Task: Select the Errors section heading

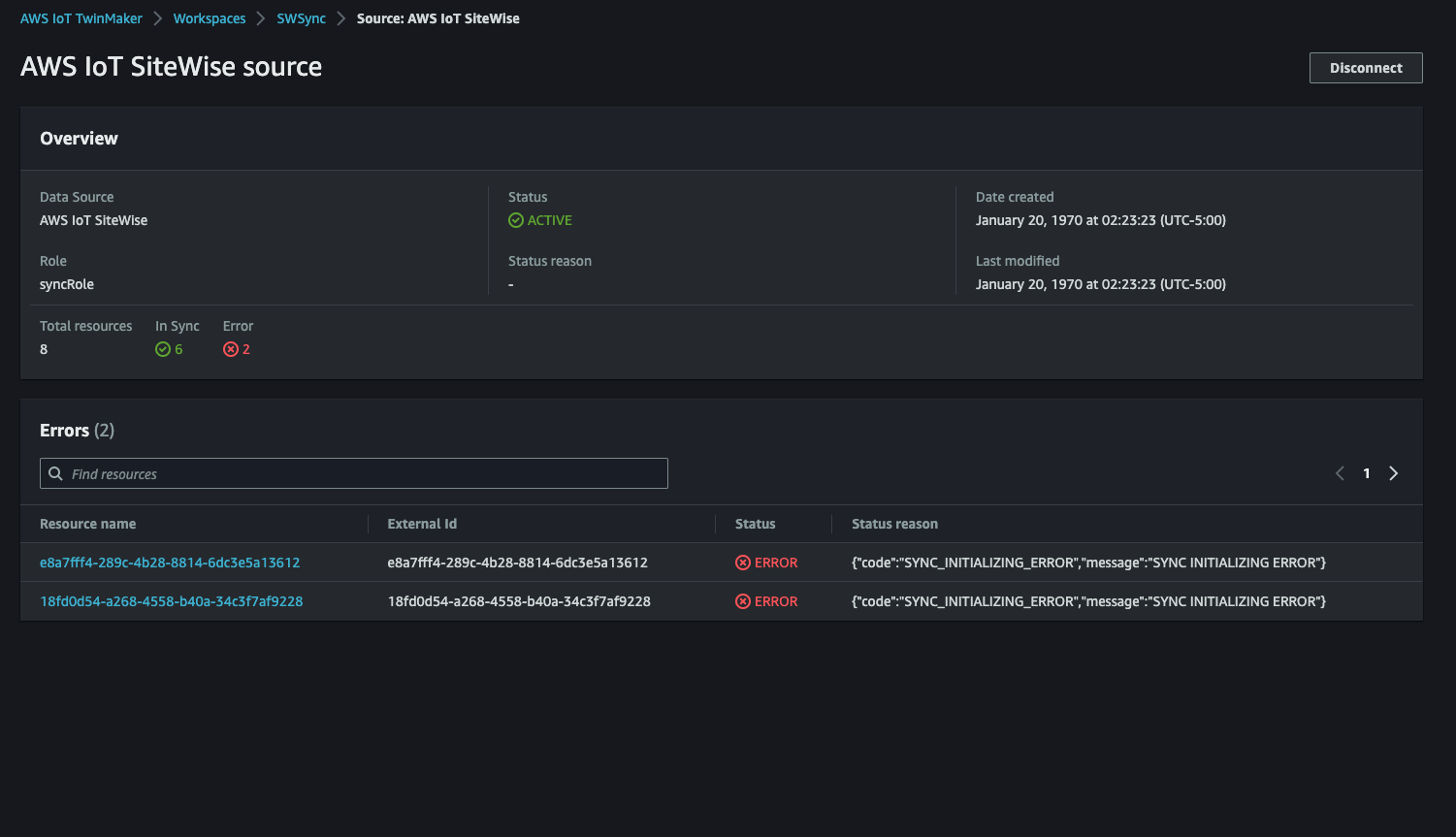Action: (64, 430)
